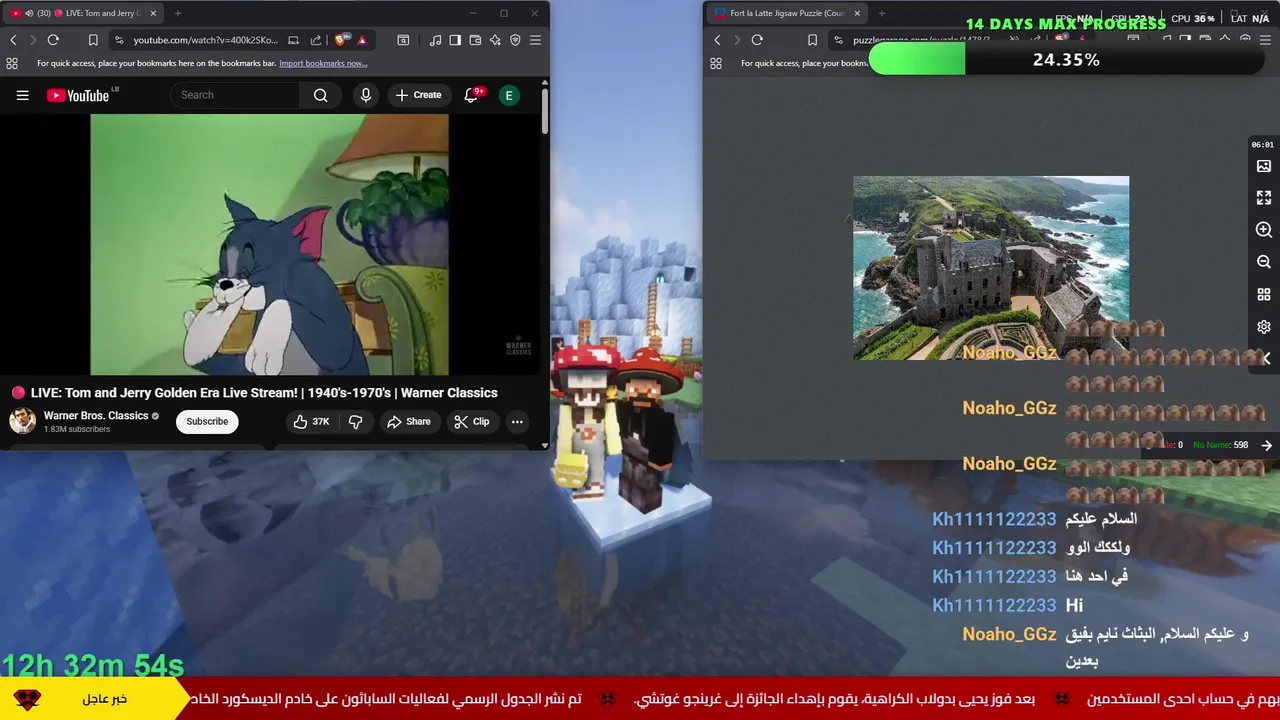Viewport: 1280px width, 720px height.
Task: Share the Tom and Jerry stream
Action: 409,422
